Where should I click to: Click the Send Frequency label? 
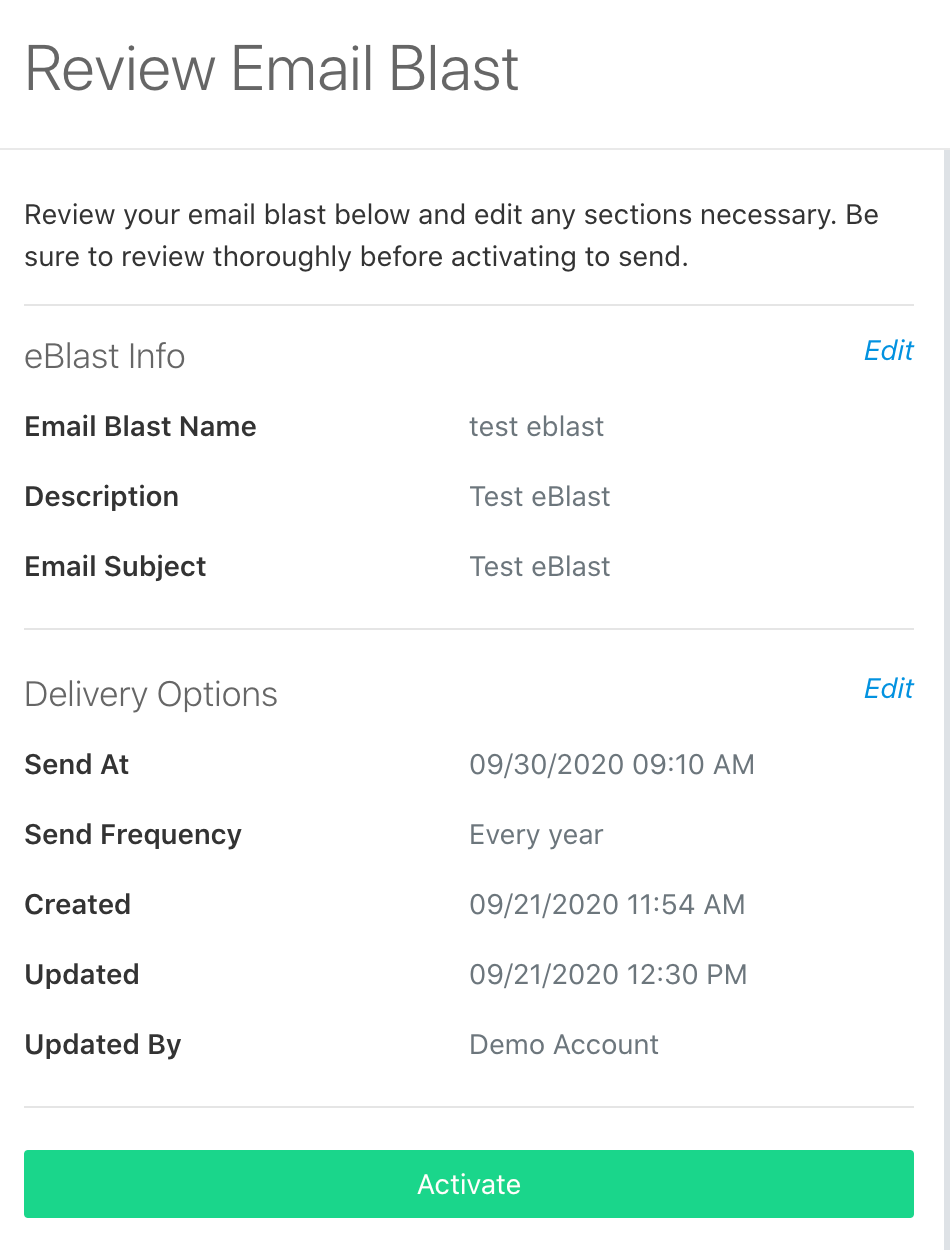[x=133, y=834]
